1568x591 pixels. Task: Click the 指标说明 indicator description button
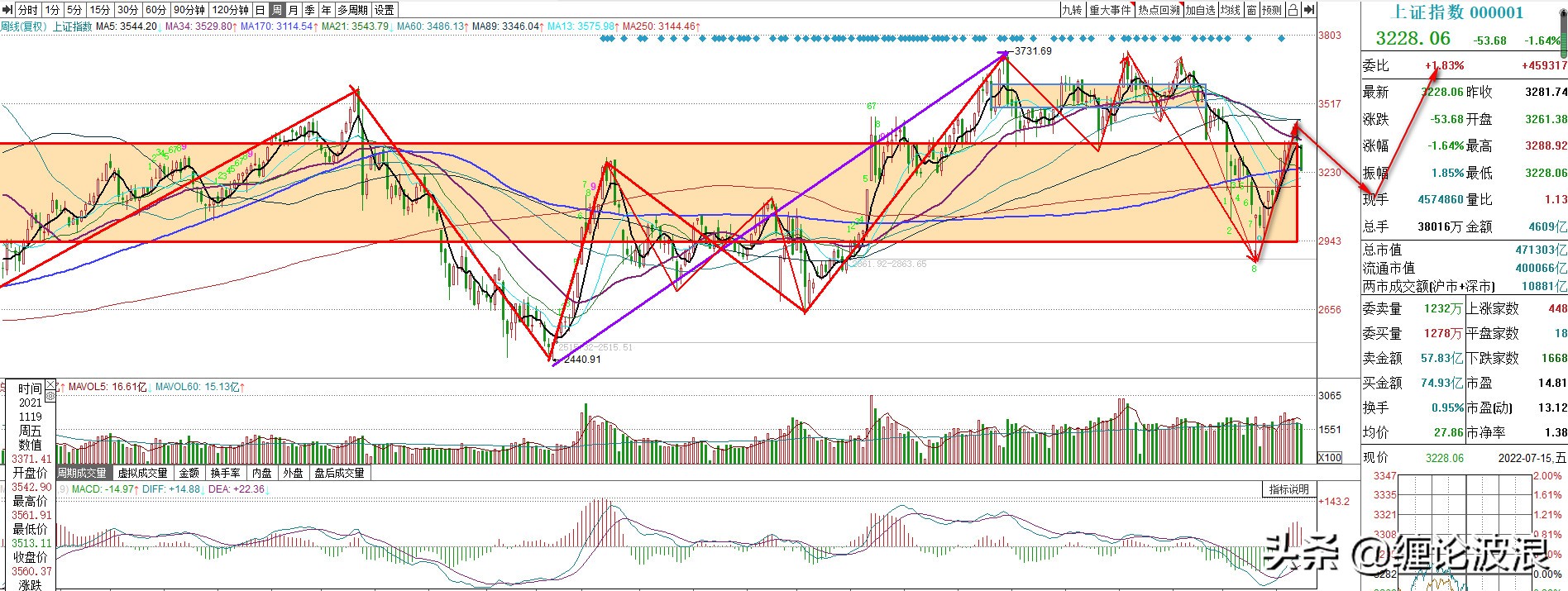(1289, 489)
